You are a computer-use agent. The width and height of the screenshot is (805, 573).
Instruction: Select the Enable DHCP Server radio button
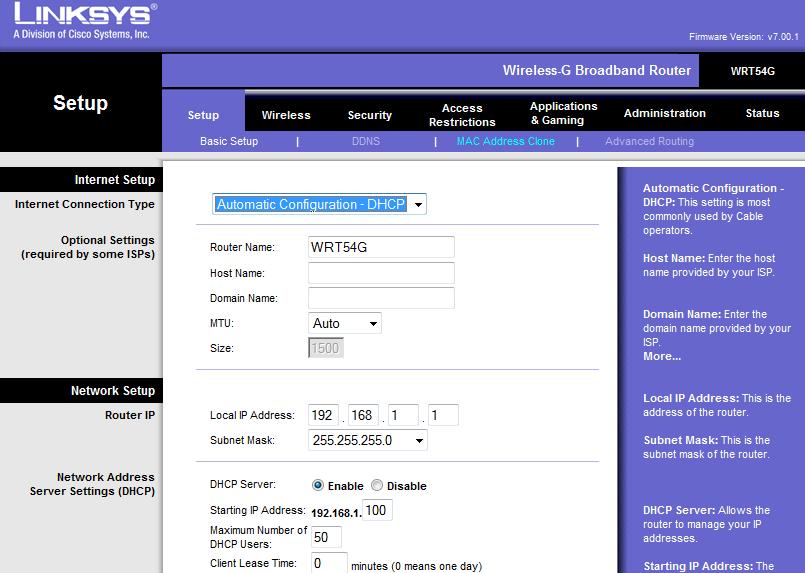coord(318,485)
